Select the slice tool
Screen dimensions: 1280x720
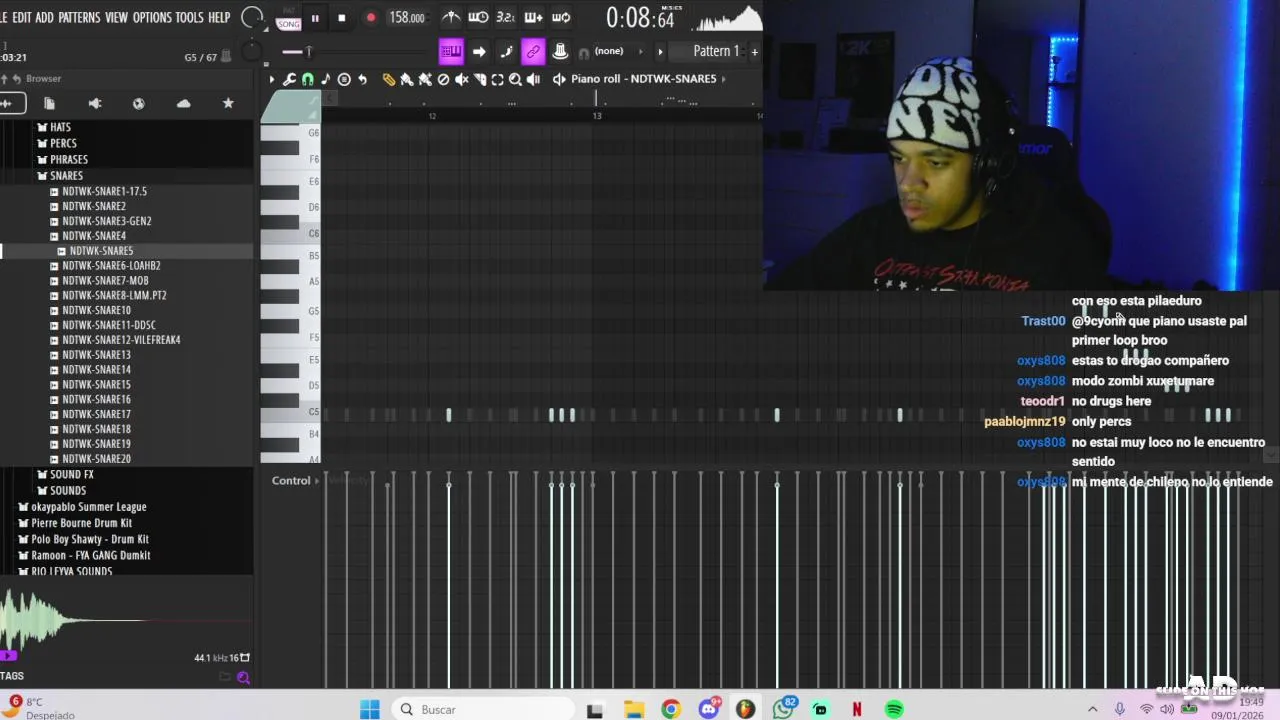479,79
